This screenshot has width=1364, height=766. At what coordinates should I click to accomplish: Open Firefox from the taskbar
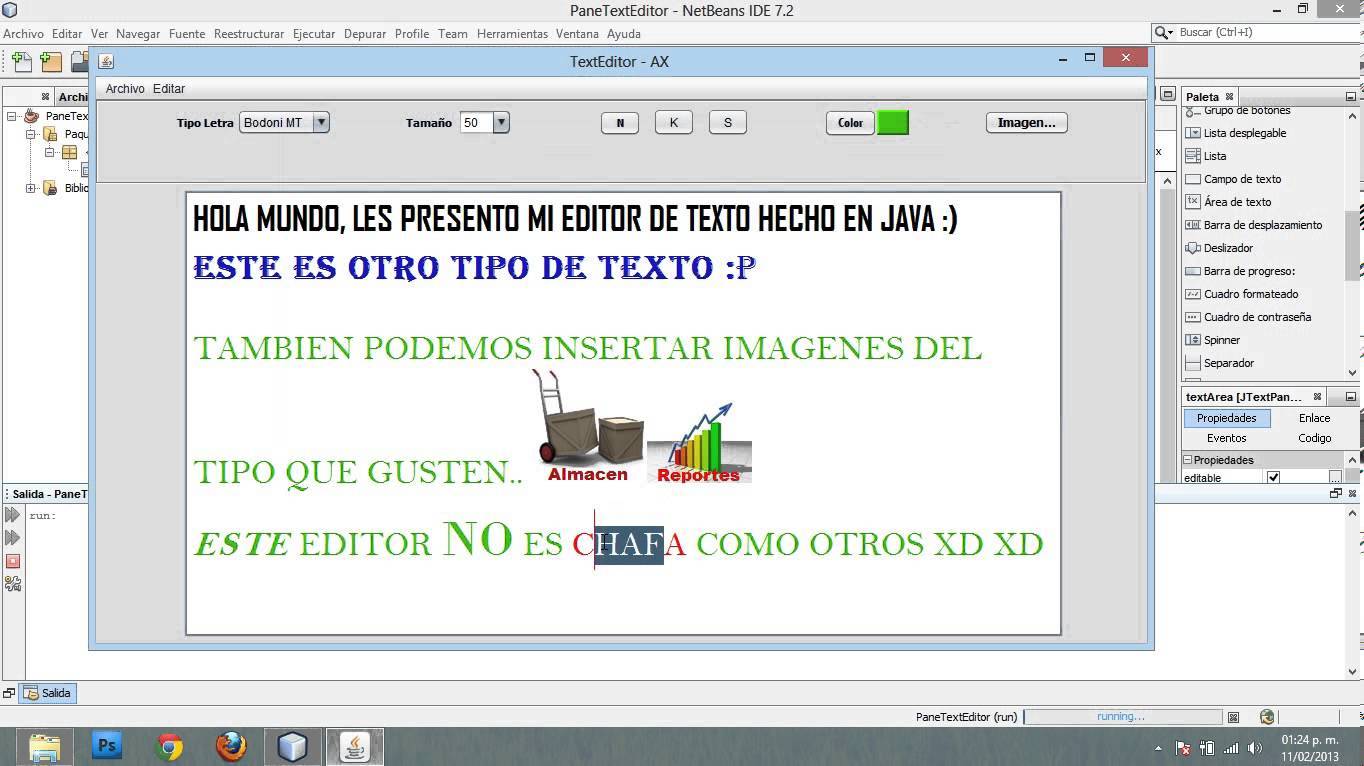tap(231, 746)
